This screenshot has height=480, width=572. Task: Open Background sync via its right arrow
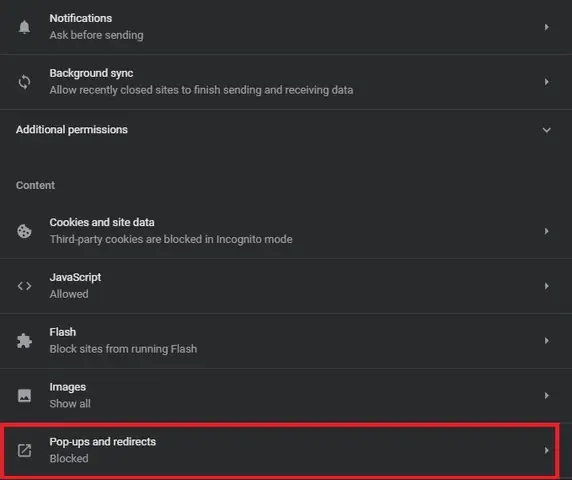pyautogui.click(x=546, y=82)
